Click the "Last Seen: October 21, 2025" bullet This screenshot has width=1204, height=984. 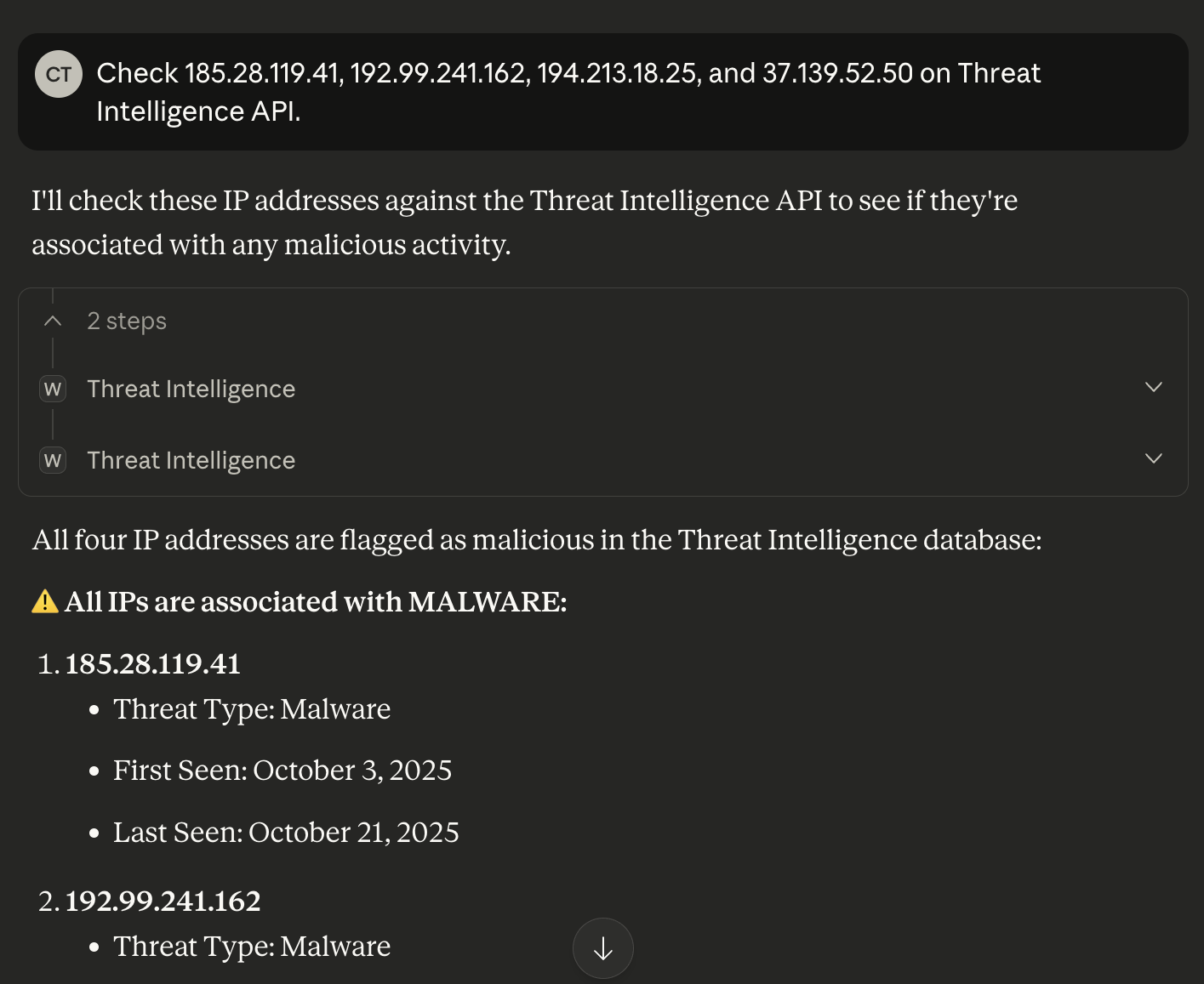[x=286, y=832]
